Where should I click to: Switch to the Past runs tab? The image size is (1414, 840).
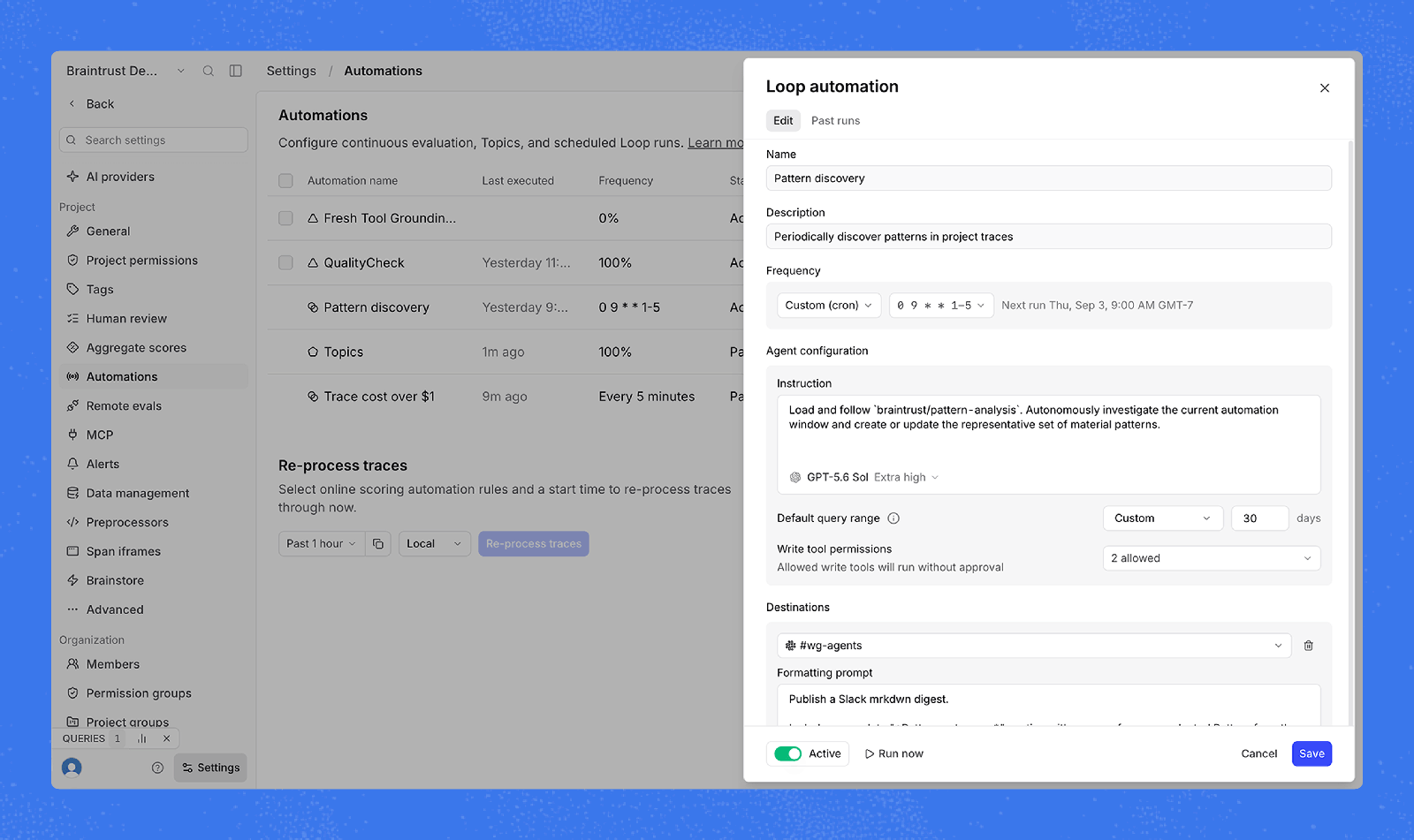pyautogui.click(x=835, y=121)
